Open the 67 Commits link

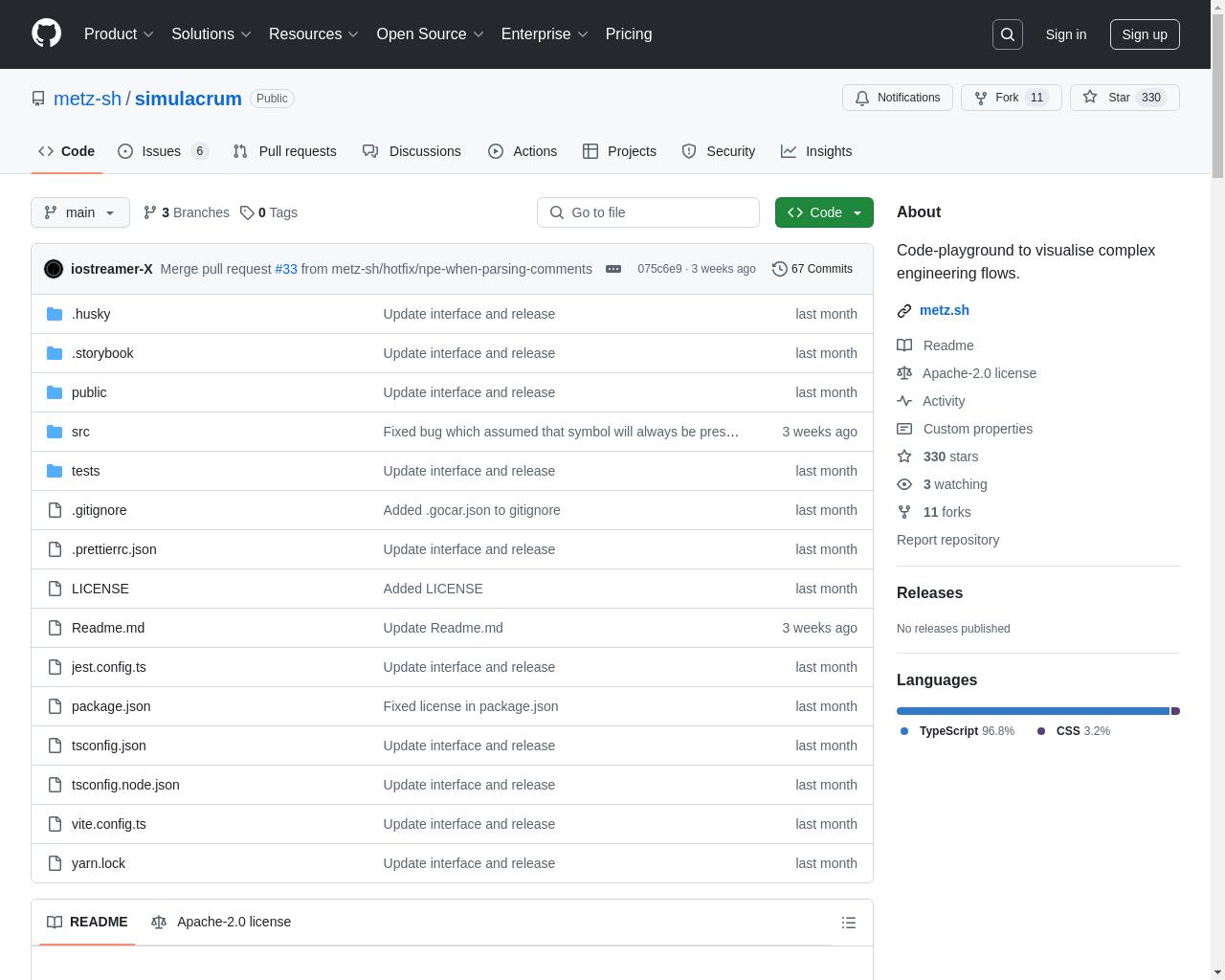[x=813, y=269]
